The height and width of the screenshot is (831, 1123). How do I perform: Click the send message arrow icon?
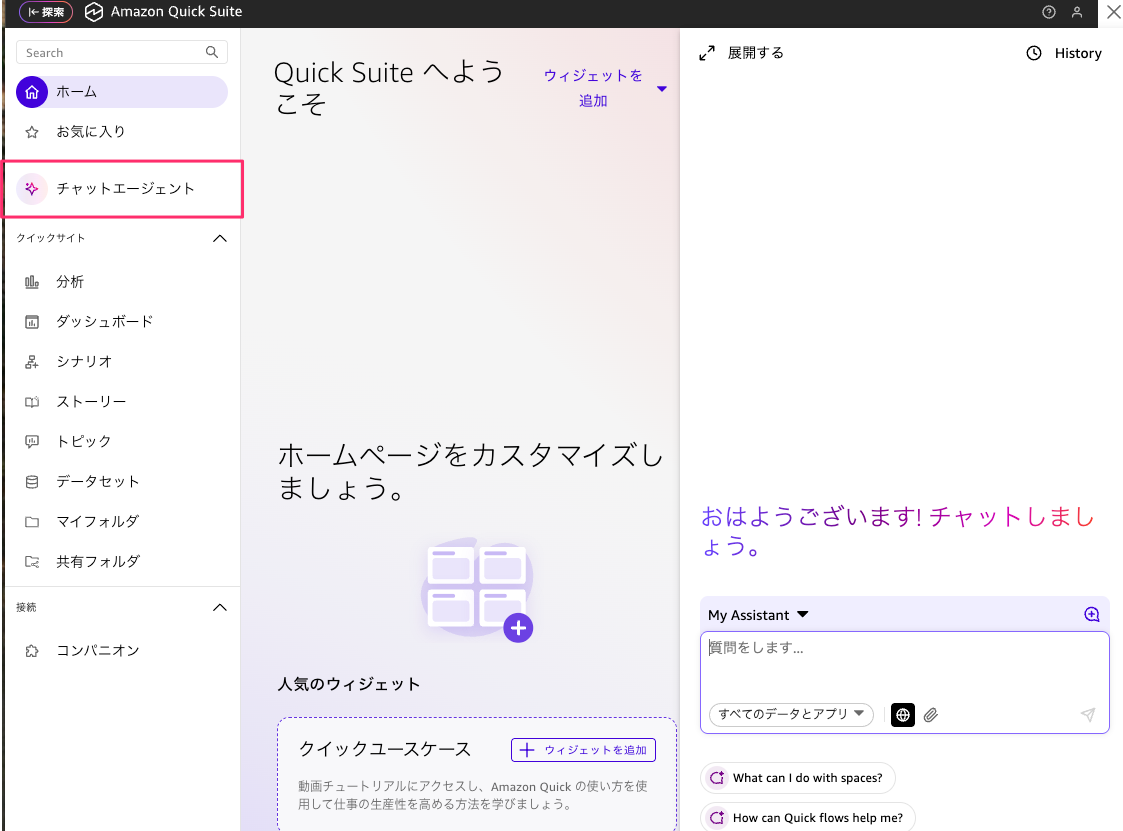1088,715
